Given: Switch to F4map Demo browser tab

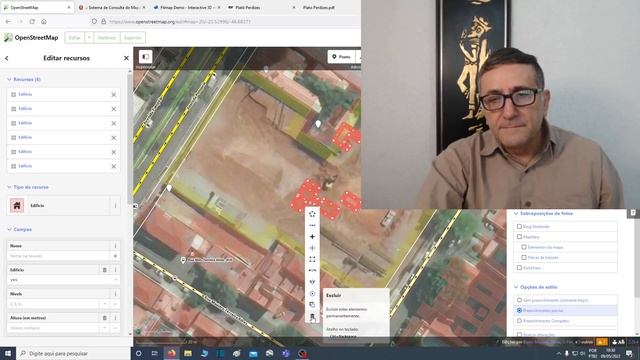Looking at the screenshot, I should point(186,7).
